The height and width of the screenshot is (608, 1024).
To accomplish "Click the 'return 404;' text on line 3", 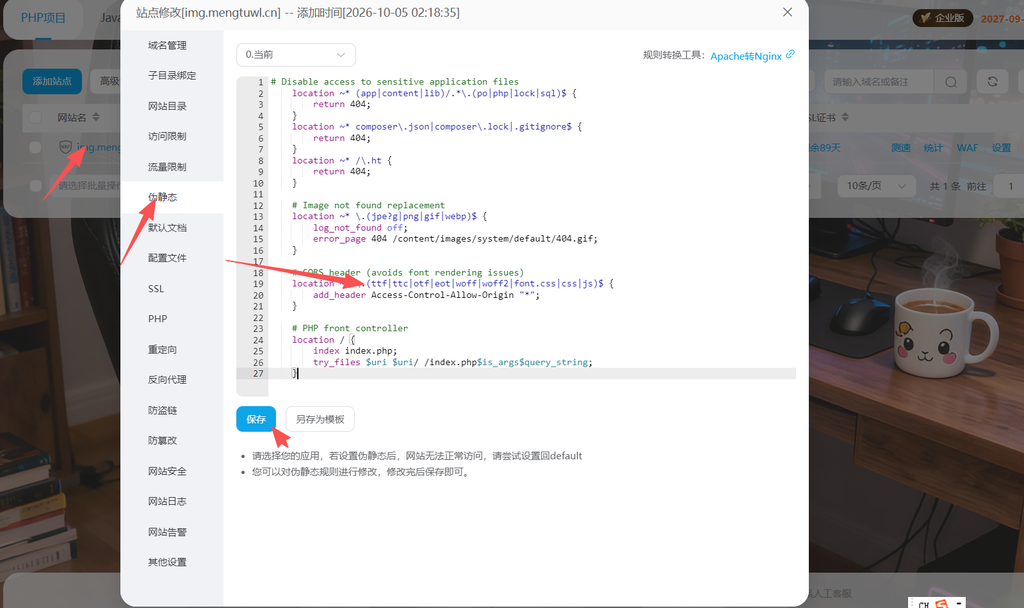I will point(342,104).
